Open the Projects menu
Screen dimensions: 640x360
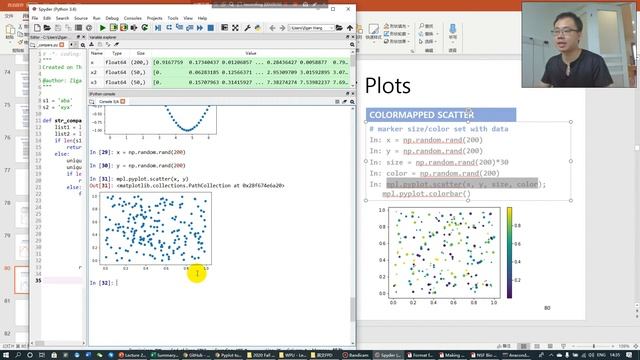coord(154,18)
